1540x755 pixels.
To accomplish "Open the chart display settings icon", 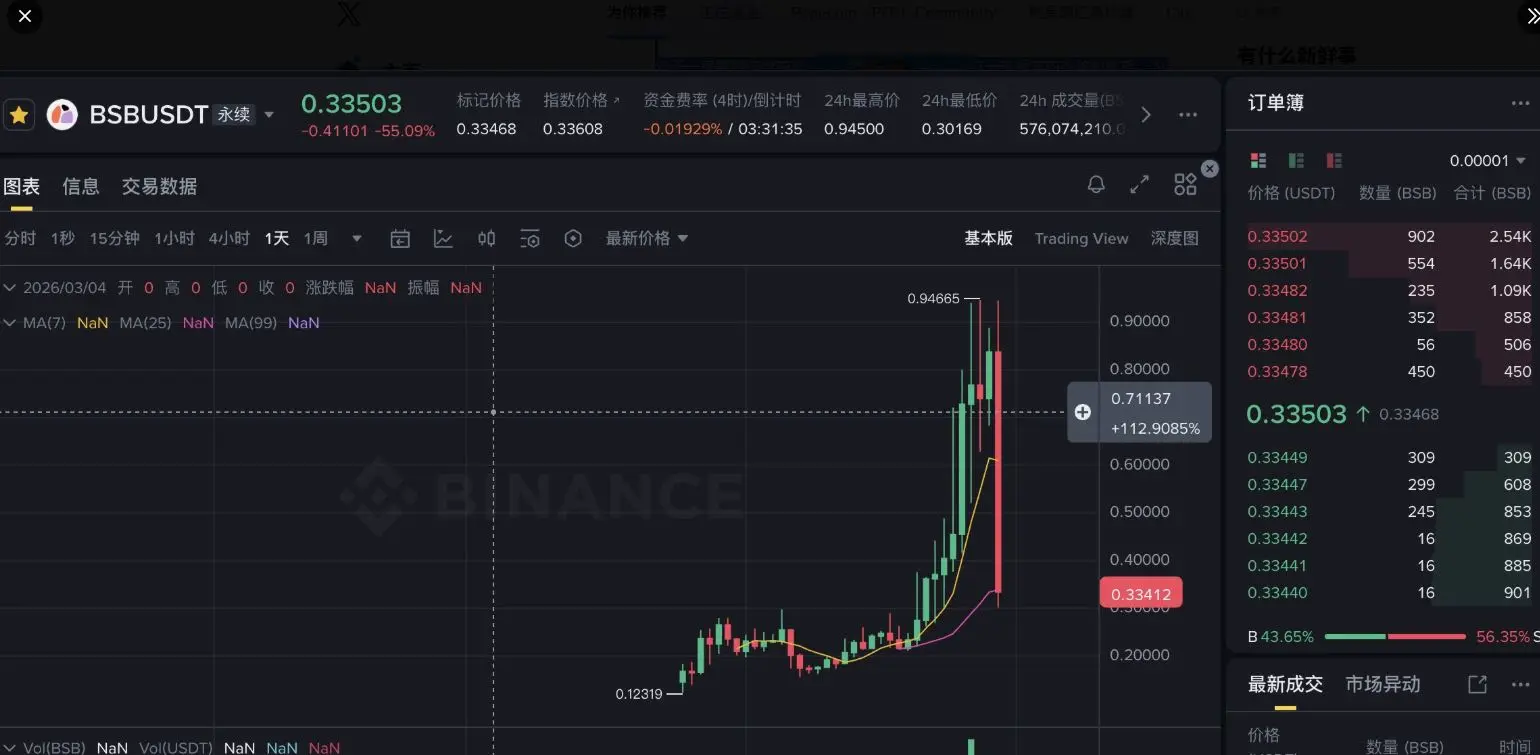I will 530,238.
